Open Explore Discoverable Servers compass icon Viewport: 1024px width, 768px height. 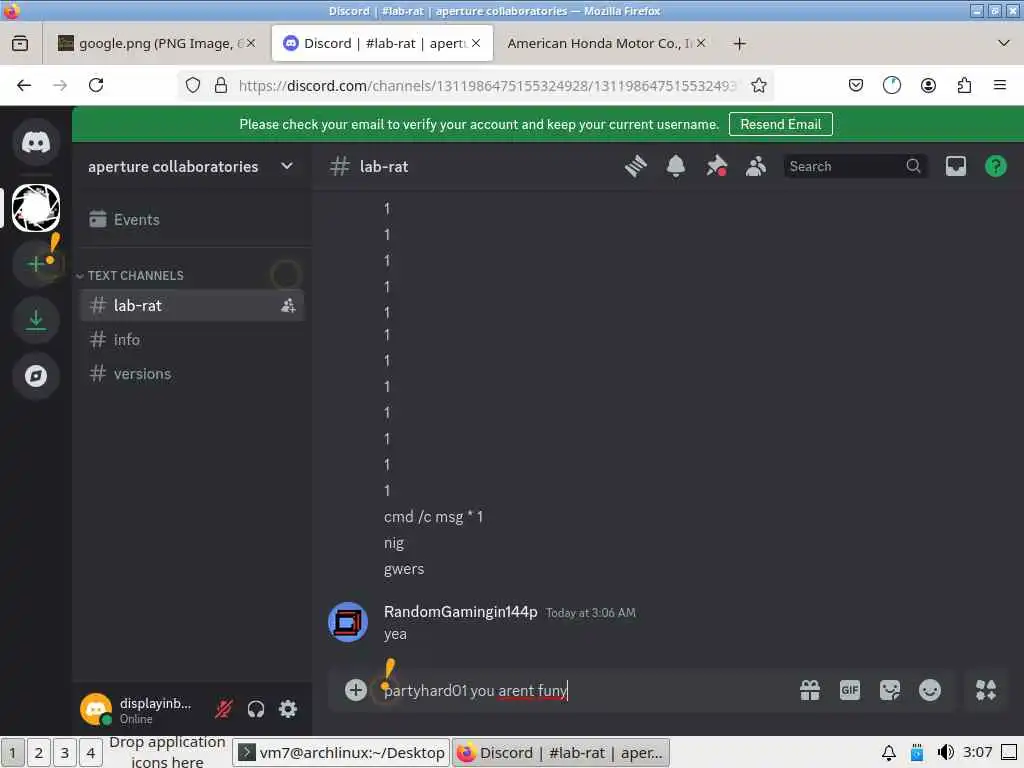(36, 376)
